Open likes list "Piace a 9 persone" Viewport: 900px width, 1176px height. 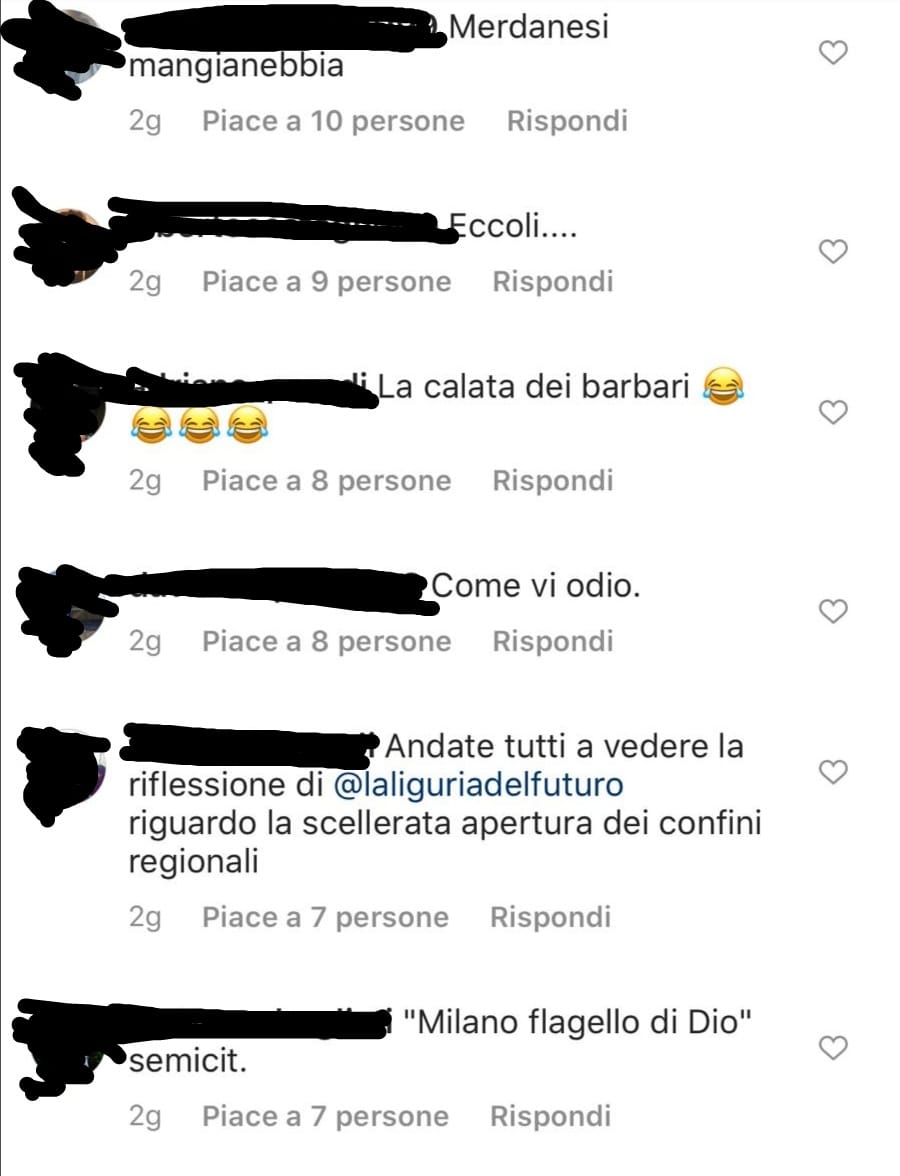click(x=327, y=282)
